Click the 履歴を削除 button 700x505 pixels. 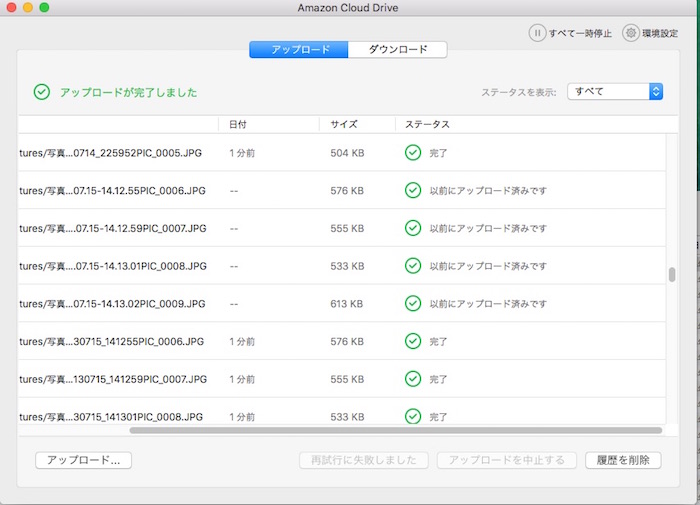point(623,460)
